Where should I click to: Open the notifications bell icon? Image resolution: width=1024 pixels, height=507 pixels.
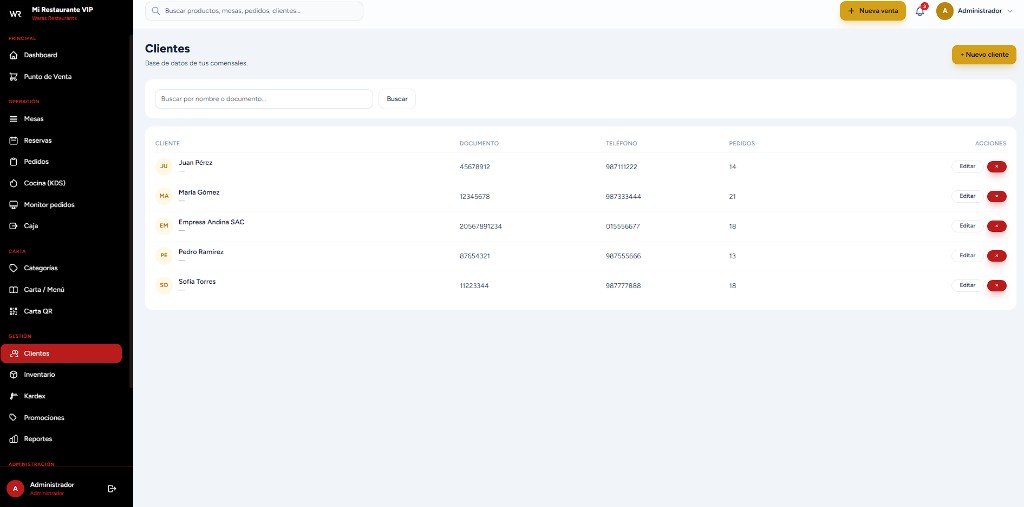[x=920, y=11]
